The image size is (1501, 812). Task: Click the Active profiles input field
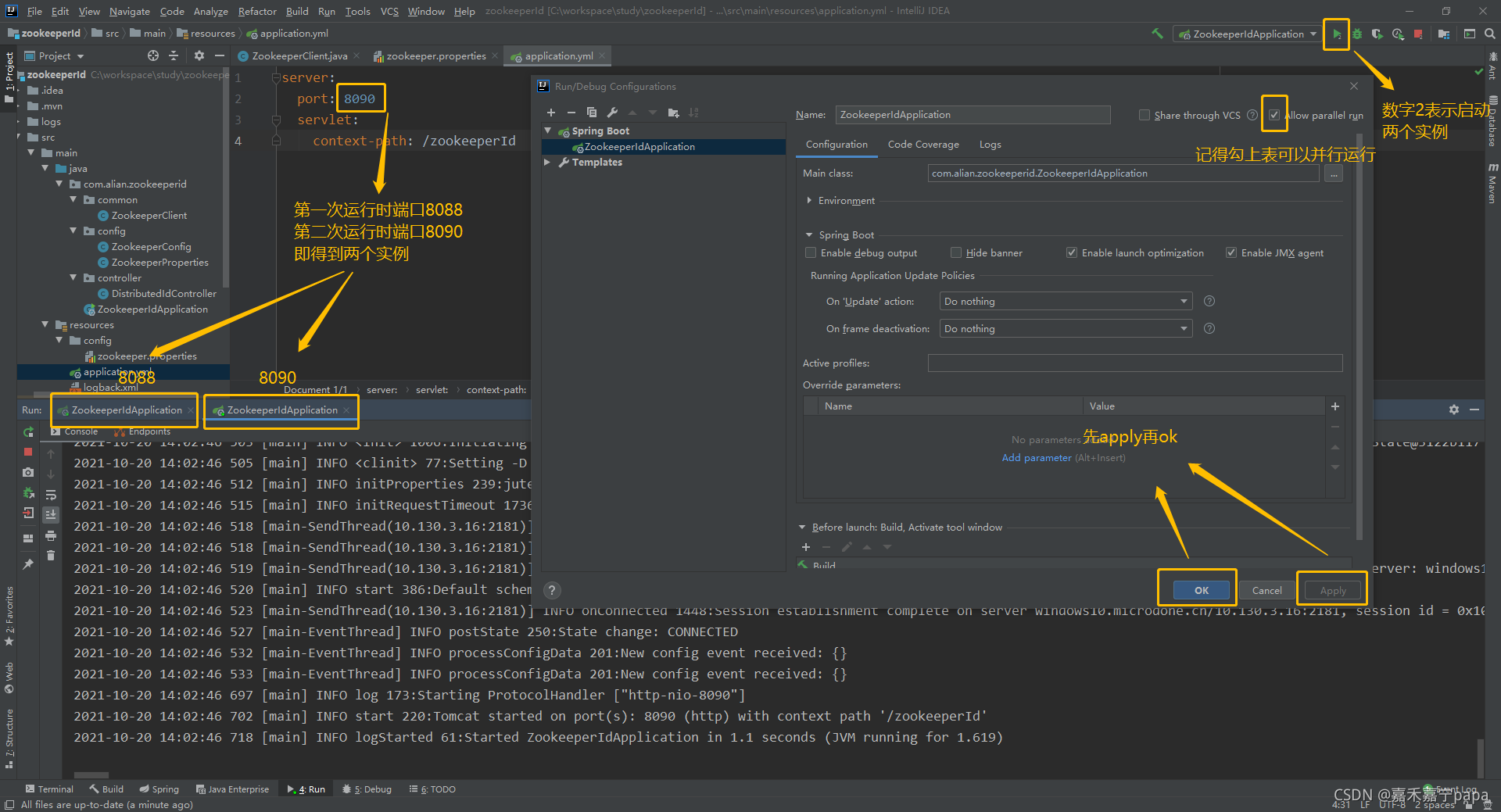[1135, 363]
